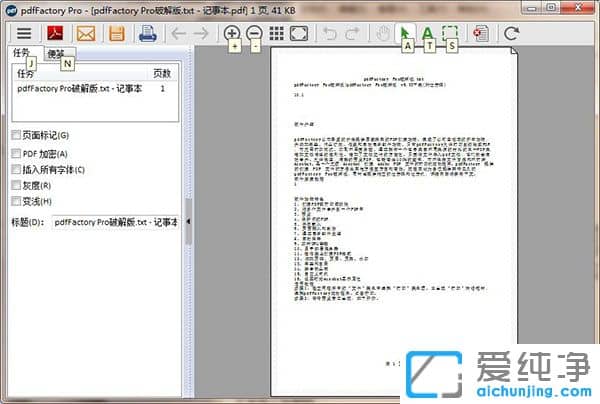Screen dimensions: 600x404
Task: Click the 标题(D) title input field
Action: [115, 222]
